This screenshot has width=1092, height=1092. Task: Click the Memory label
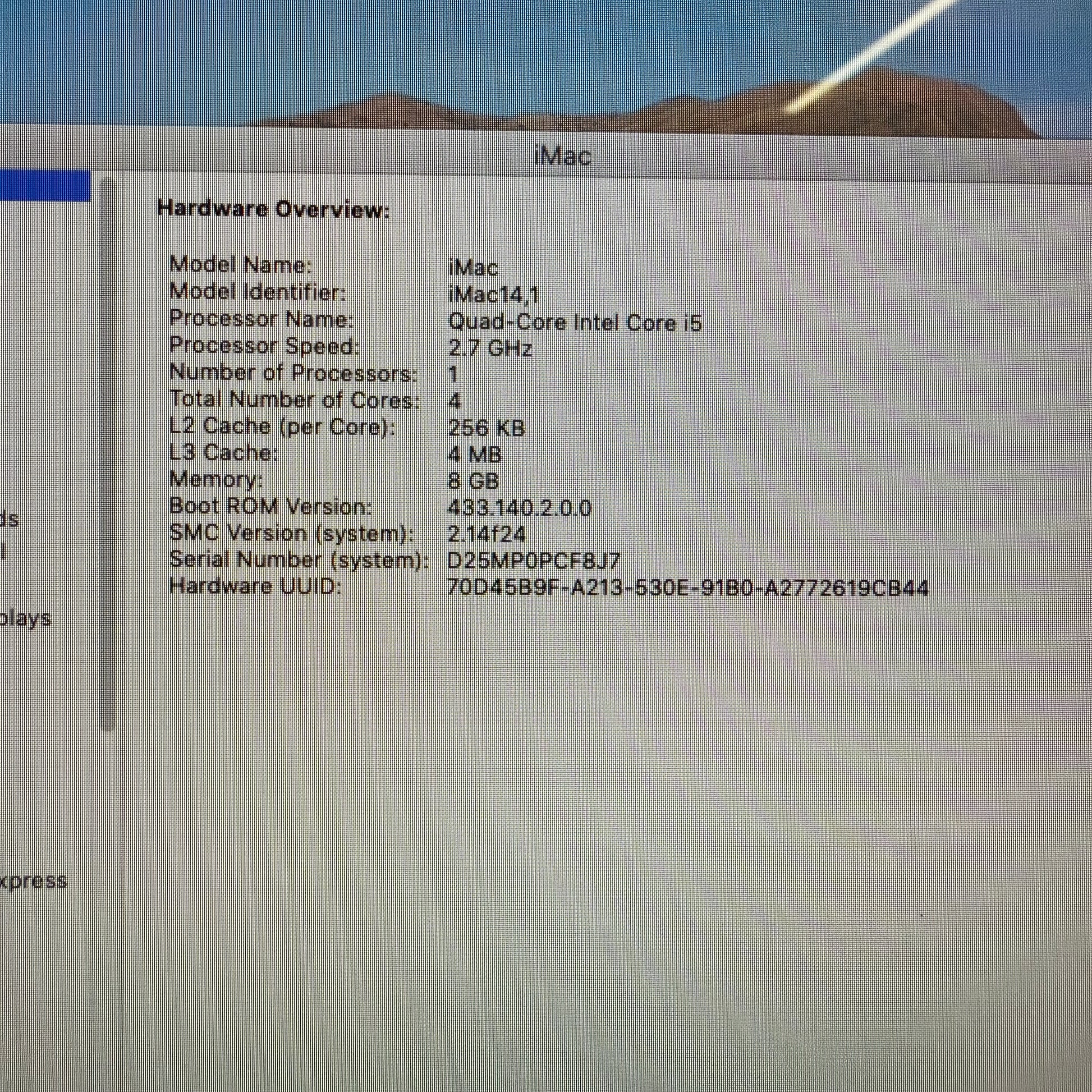(216, 479)
